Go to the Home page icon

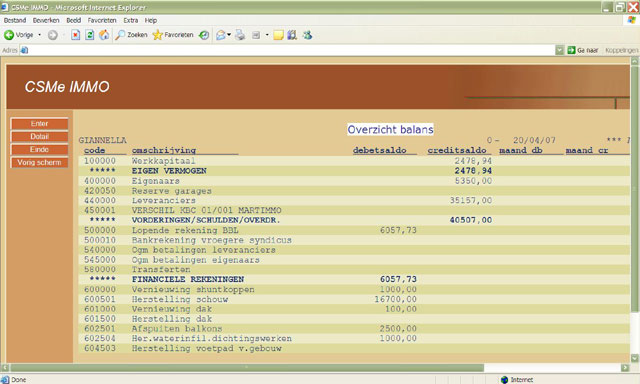(104, 35)
